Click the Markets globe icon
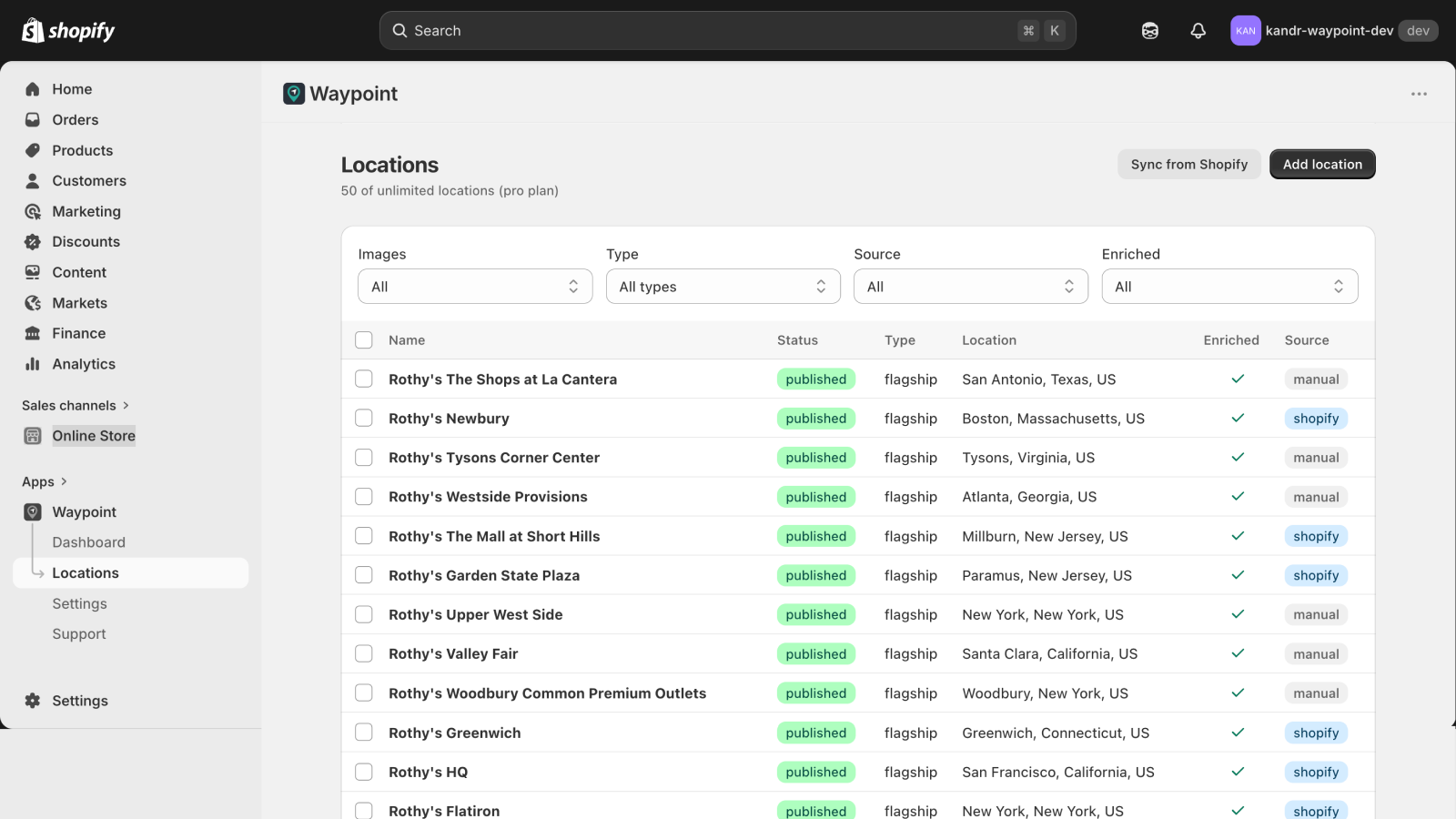 point(33,303)
